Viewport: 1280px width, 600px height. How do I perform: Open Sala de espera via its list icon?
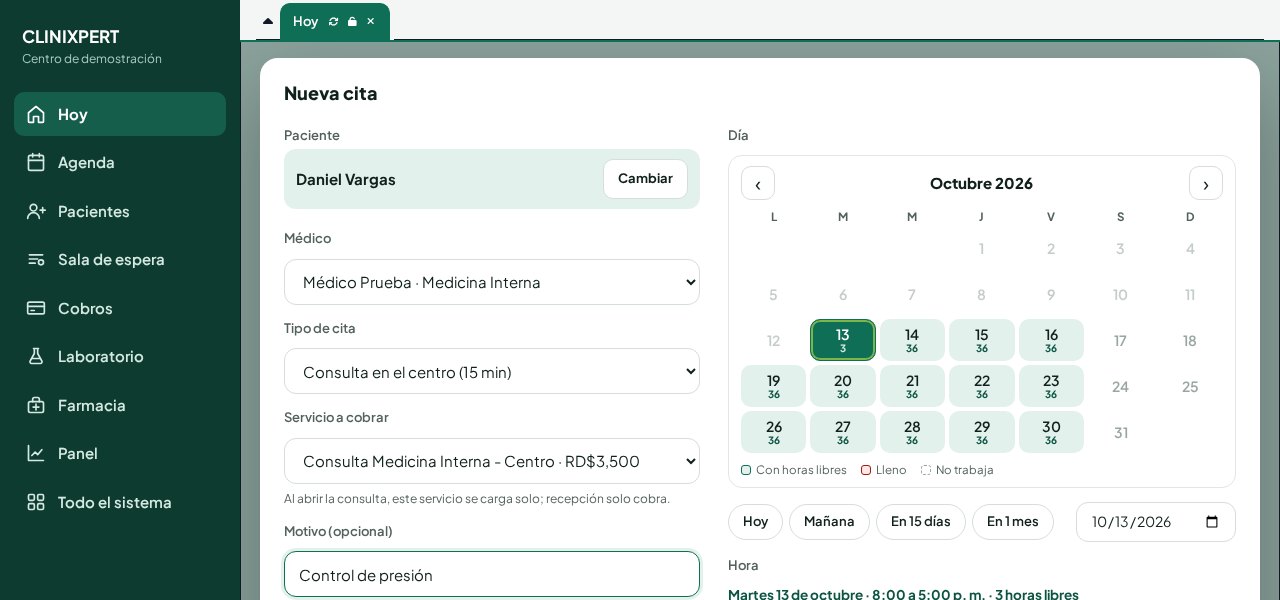tap(36, 259)
